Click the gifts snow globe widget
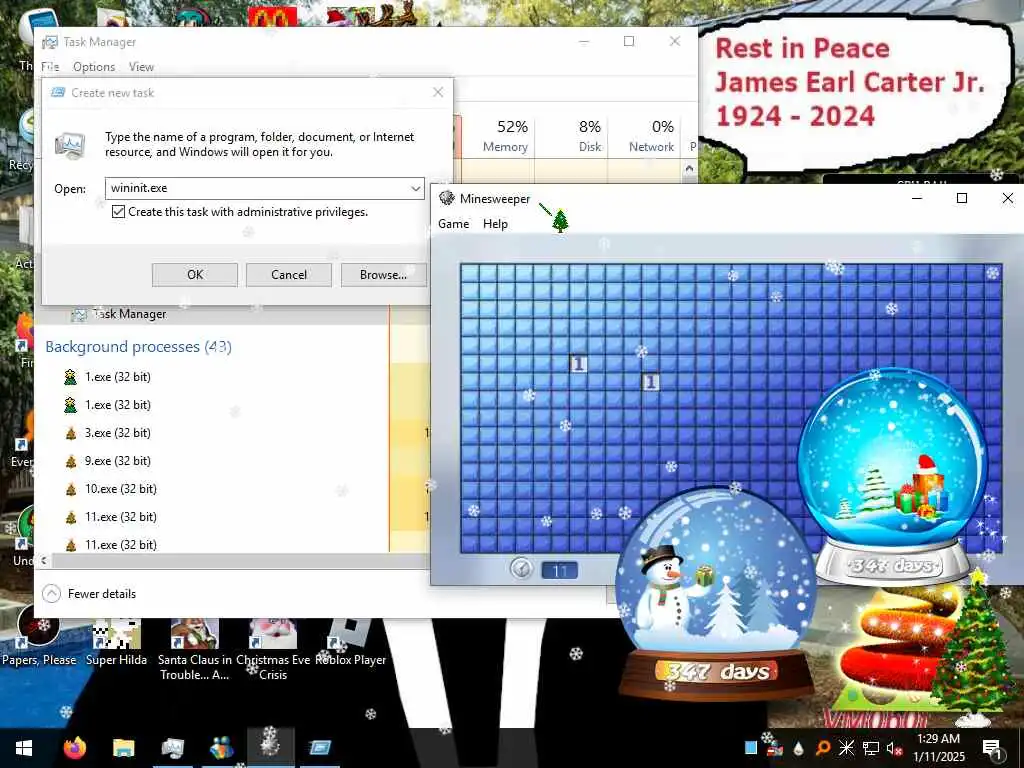 coord(892,475)
